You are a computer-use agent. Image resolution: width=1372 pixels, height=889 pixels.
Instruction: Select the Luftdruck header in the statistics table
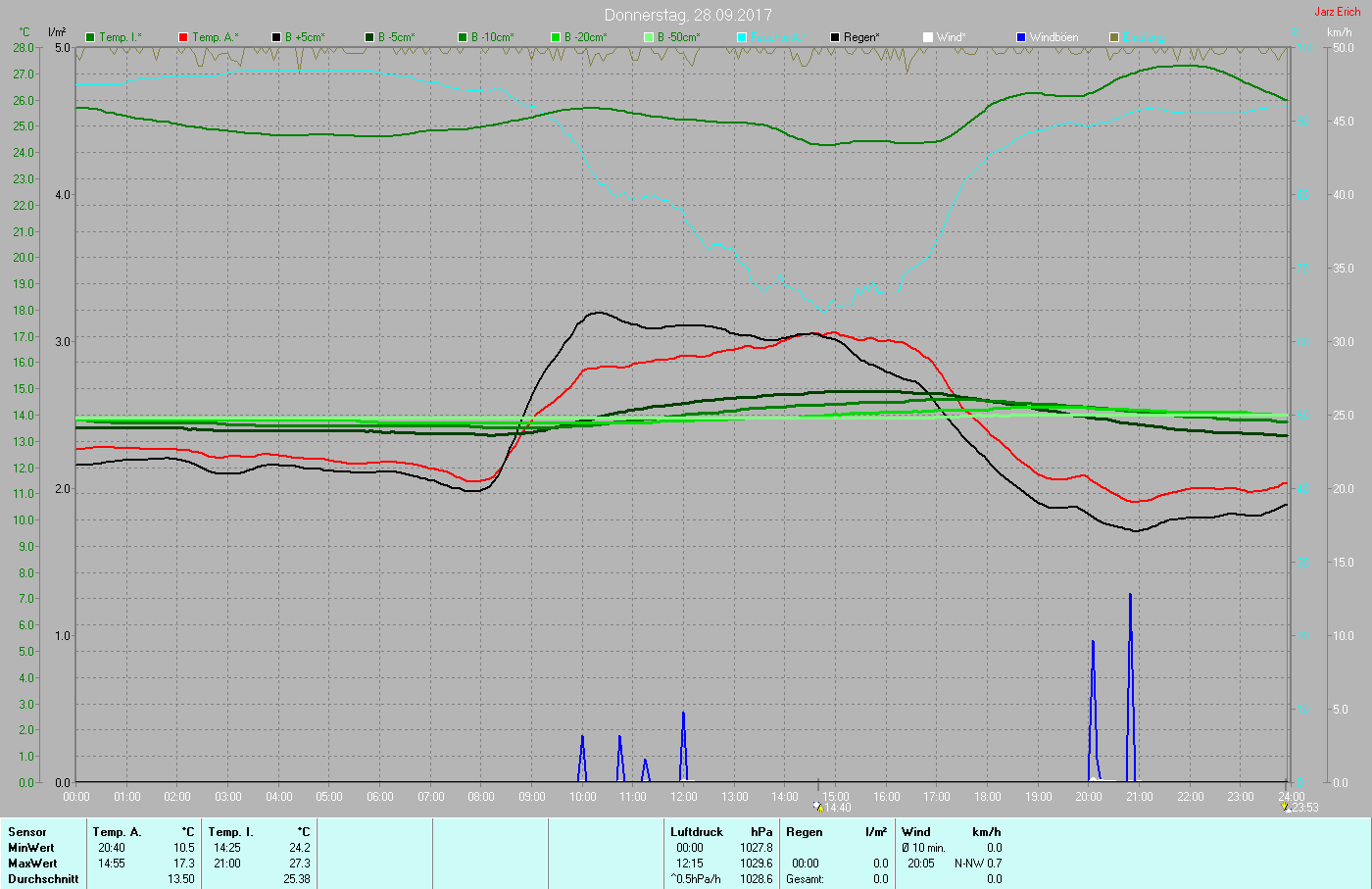tap(697, 832)
